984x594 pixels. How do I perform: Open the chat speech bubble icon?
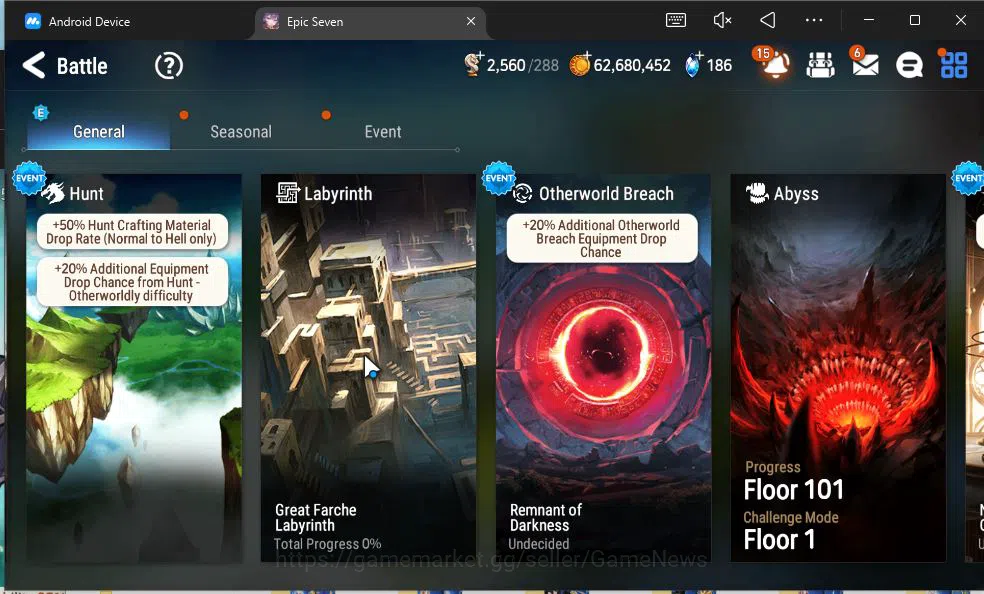[909, 65]
